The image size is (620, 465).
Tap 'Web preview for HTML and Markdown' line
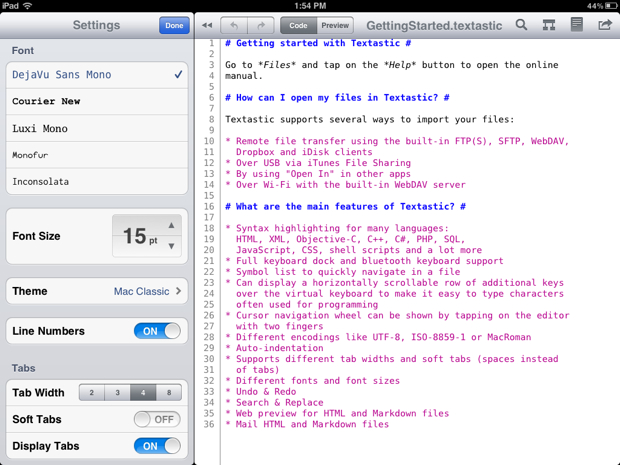pyautogui.click(x=337, y=414)
